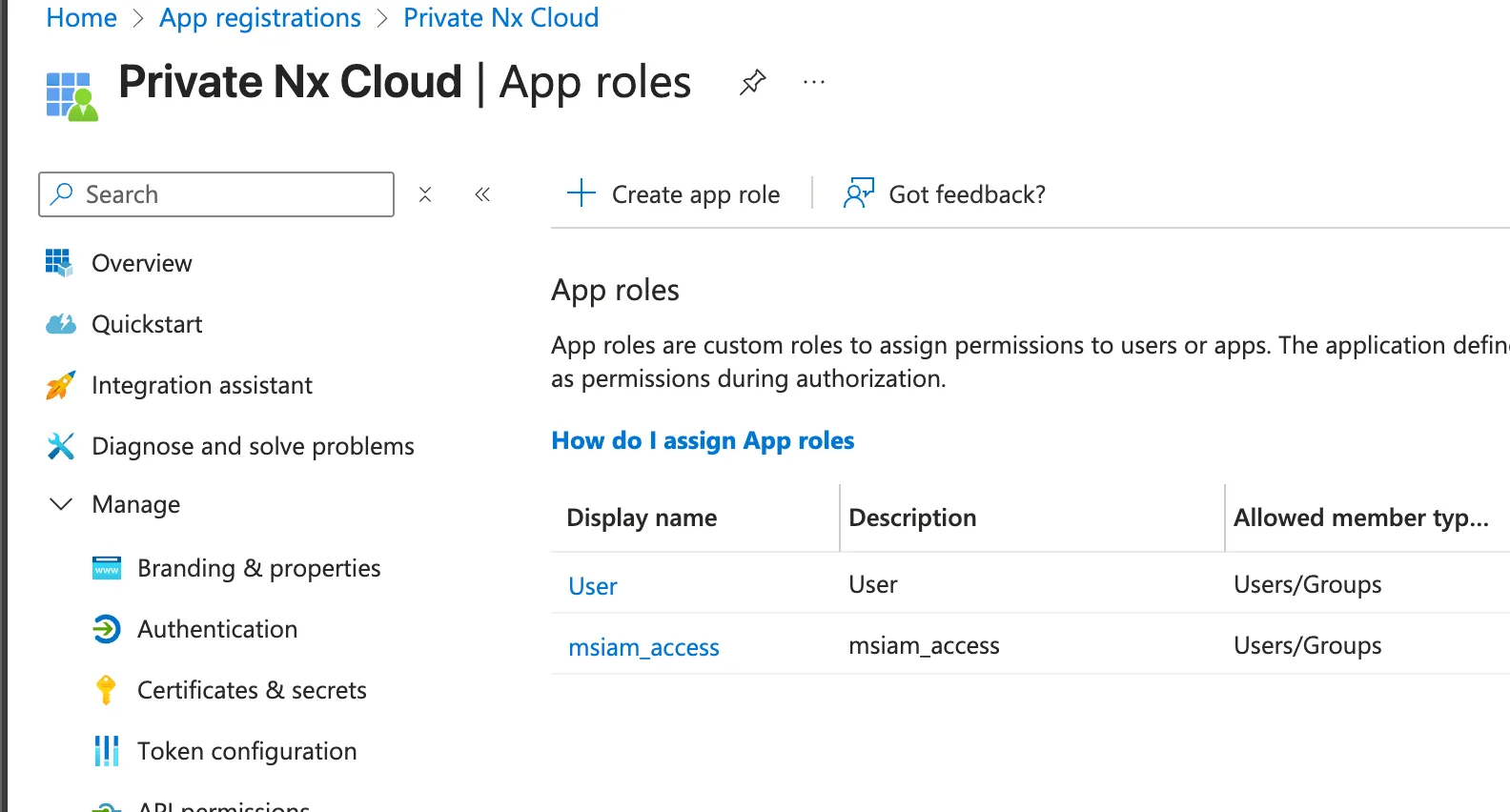Click the Diagnose and solve problems wrench icon
This screenshot has width=1510, height=812.
click(x=60, y=446)
